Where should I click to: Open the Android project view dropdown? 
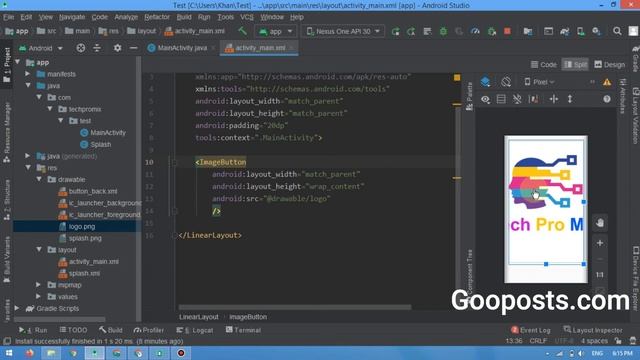(x=41, y=48)
